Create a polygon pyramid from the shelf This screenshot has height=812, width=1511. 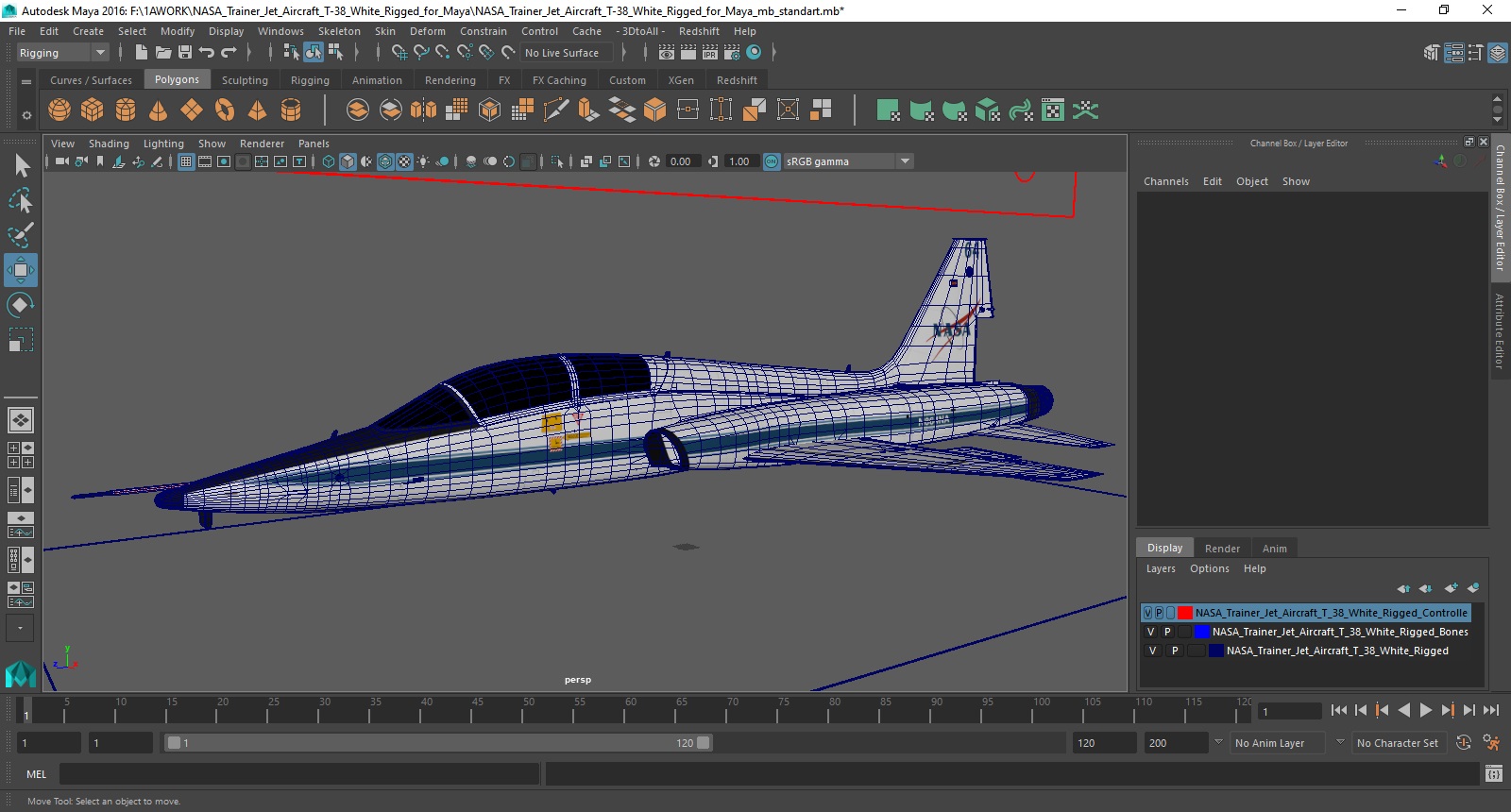(258, 110)
